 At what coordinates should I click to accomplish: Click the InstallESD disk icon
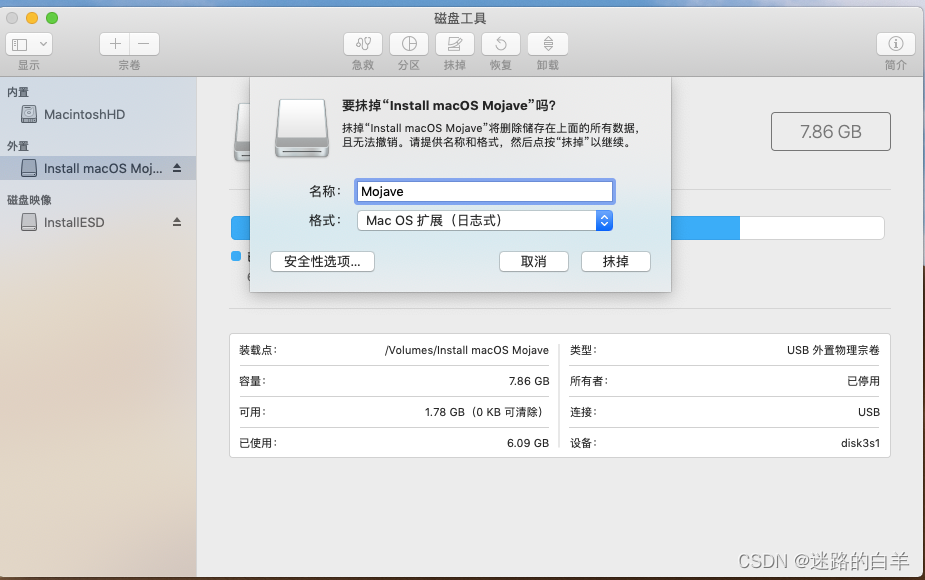click(x=29, y=222)
